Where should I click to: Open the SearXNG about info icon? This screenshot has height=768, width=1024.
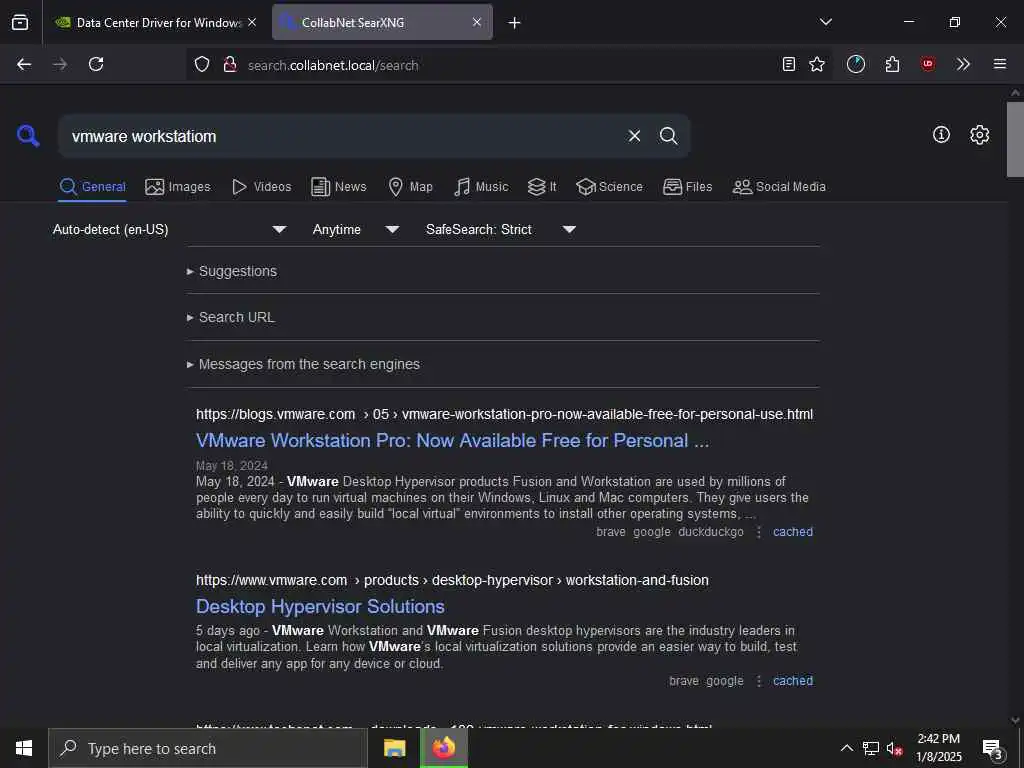coord(941,135)
